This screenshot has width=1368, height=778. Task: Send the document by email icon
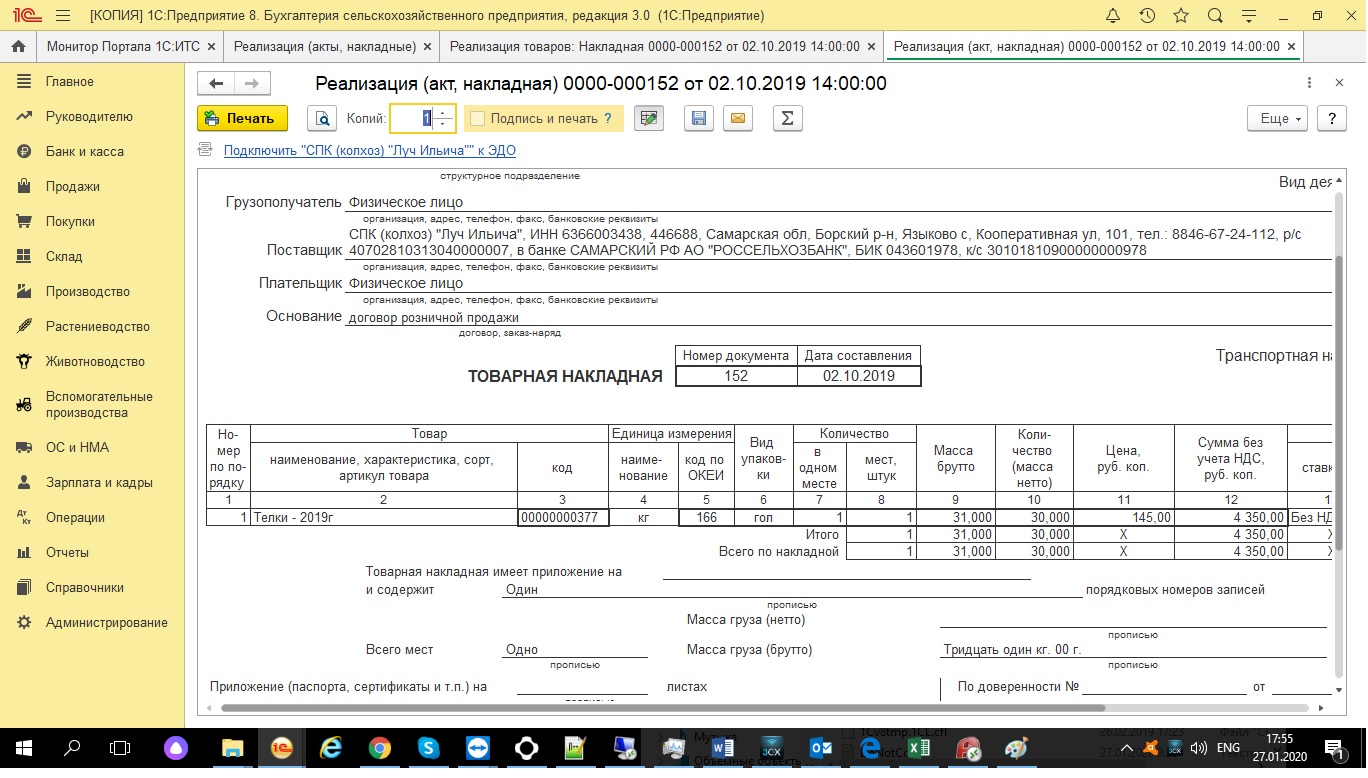point(738,119)
